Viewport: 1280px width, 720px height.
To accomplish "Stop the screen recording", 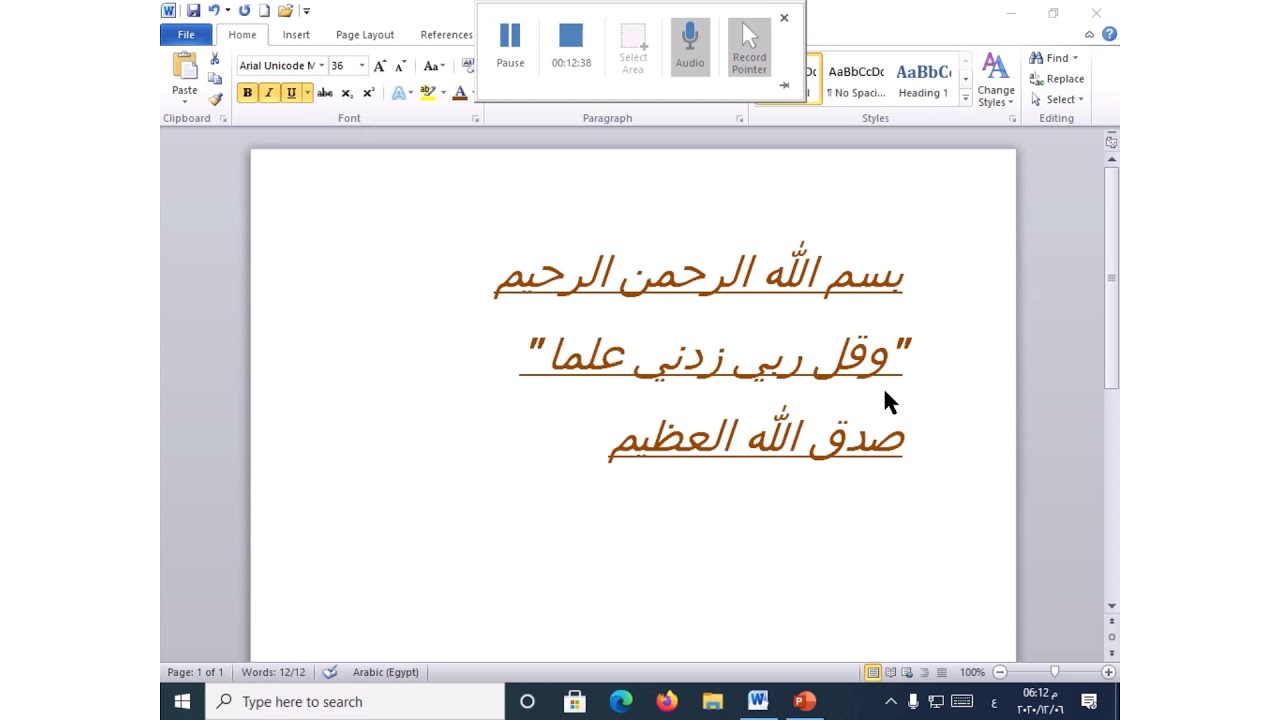I will [571, 46].
